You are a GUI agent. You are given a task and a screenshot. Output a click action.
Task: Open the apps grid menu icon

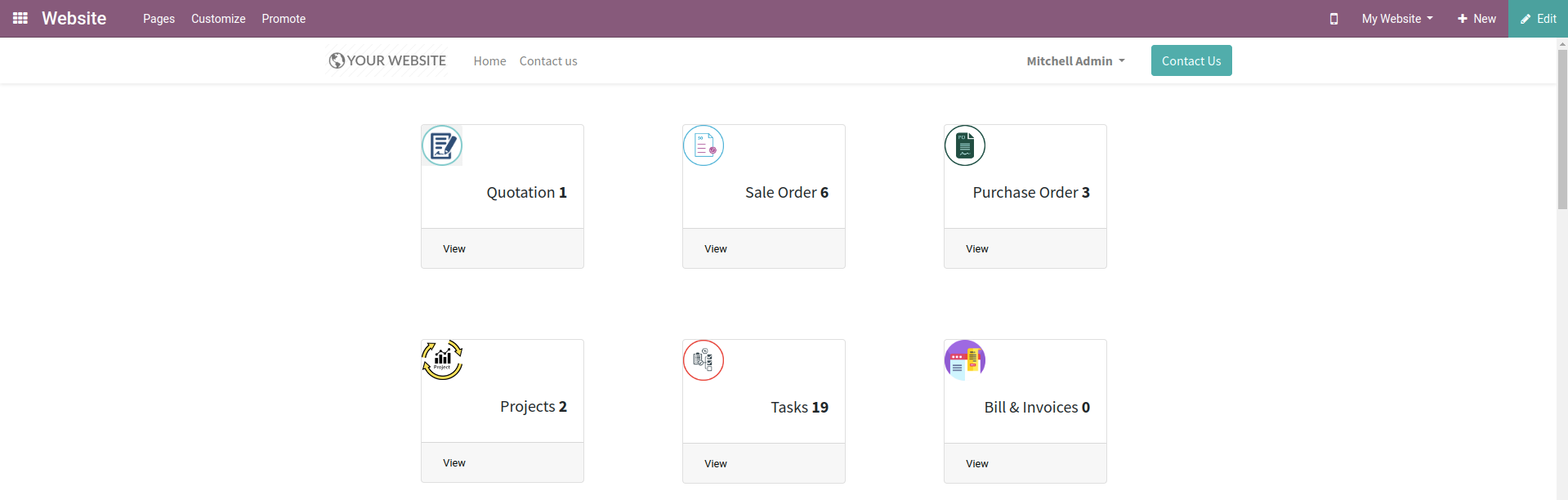pyautogui.click(x=20, y=18)
